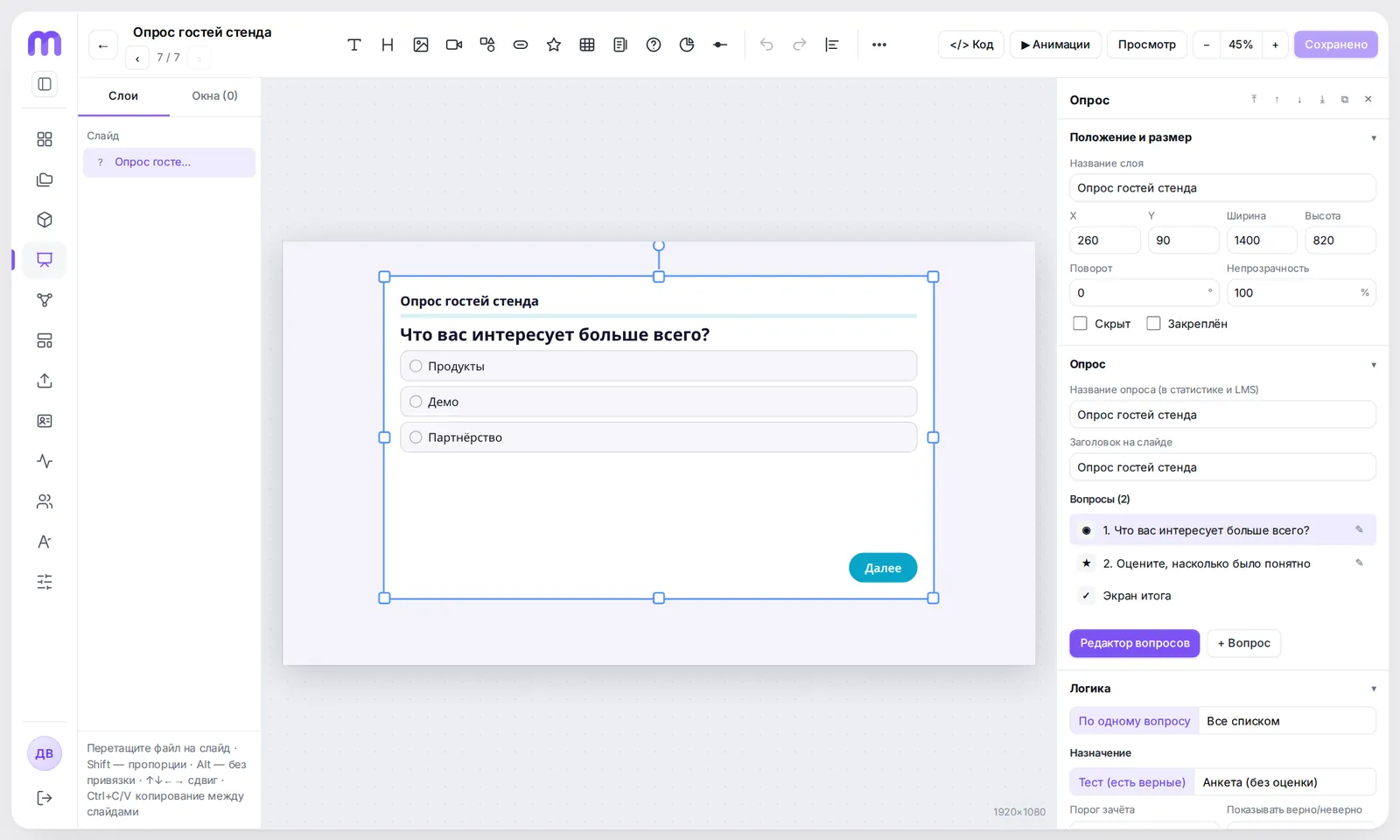The width and height of the screenshot is (1400, 840).
Task: Collapse the Положение и размер section
Action: 1374,137
